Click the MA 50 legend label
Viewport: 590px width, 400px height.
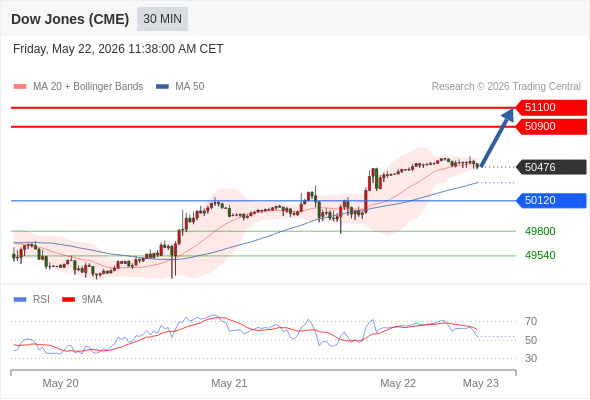pyautogui.click(x=190, y=87)
